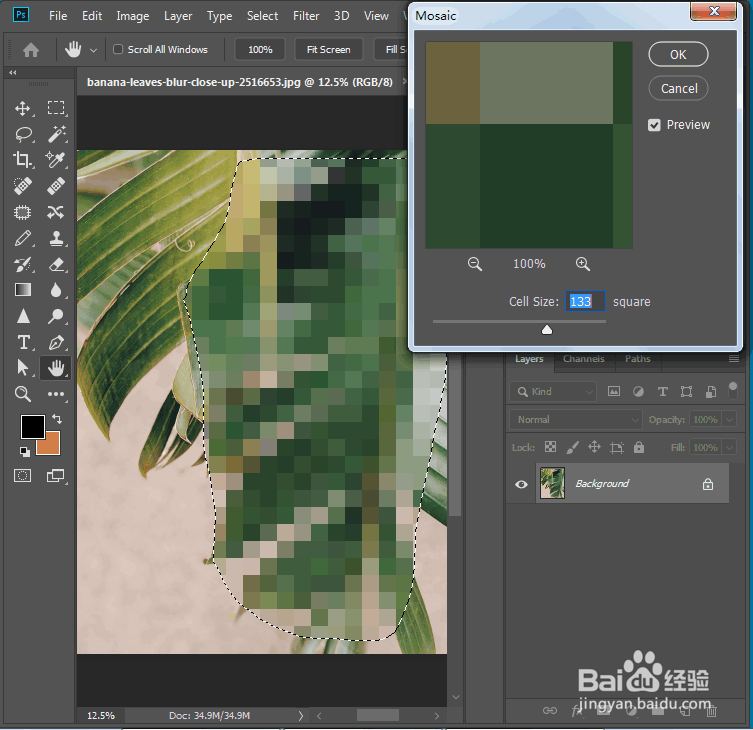Select the Pen tool
This screenshot has height=730, width=753.
[x=56, y=342]
